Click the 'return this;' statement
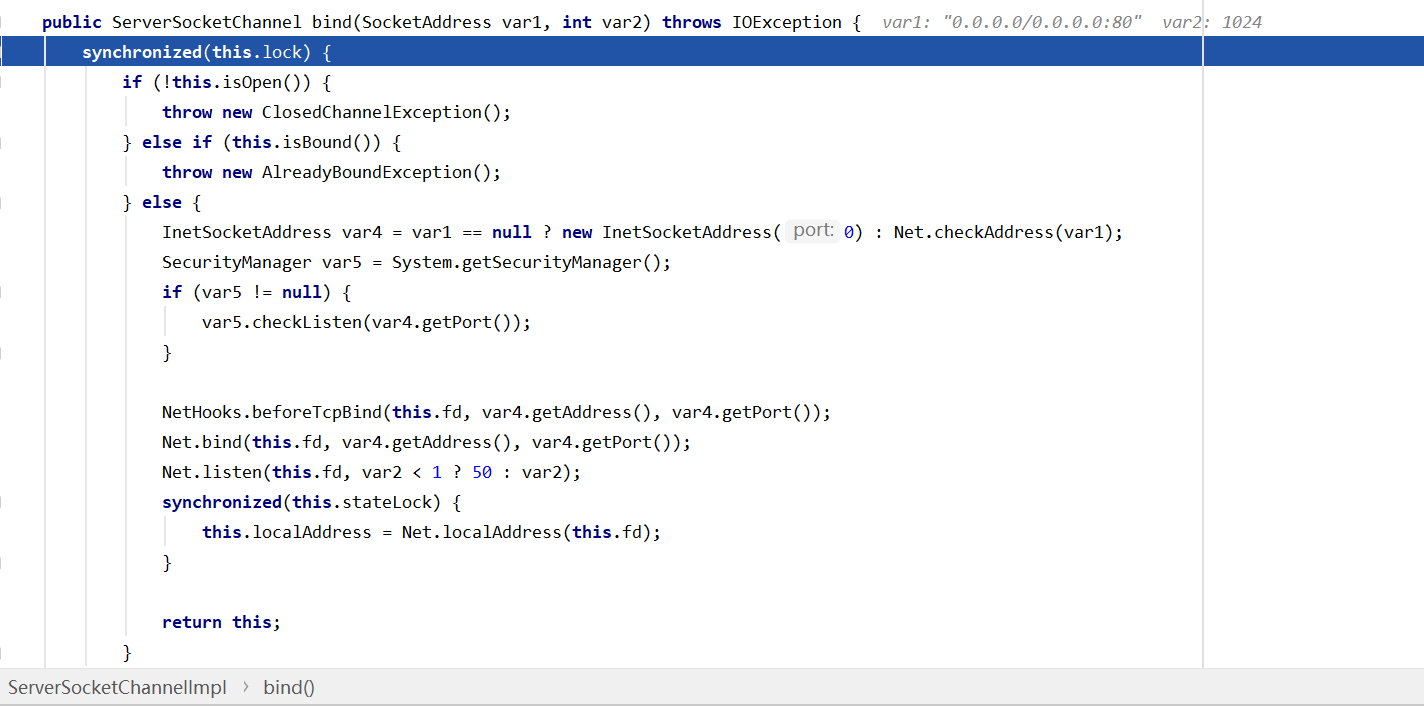The image size is (1424, 706). 221,622
